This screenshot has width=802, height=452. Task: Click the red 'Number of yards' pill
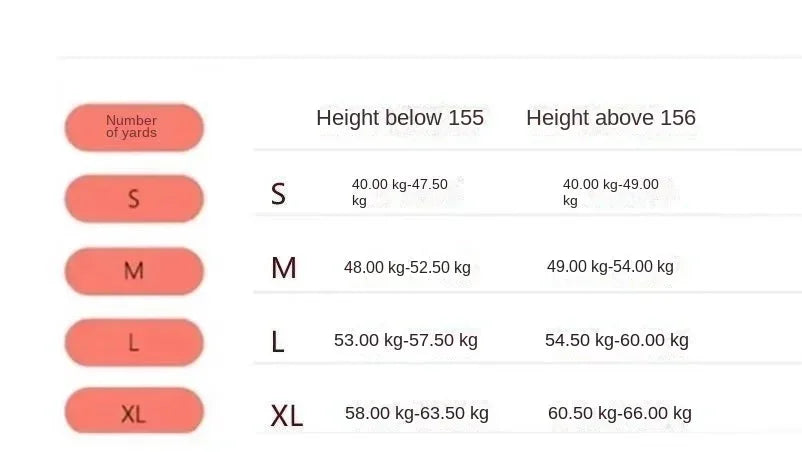(134, 128)
